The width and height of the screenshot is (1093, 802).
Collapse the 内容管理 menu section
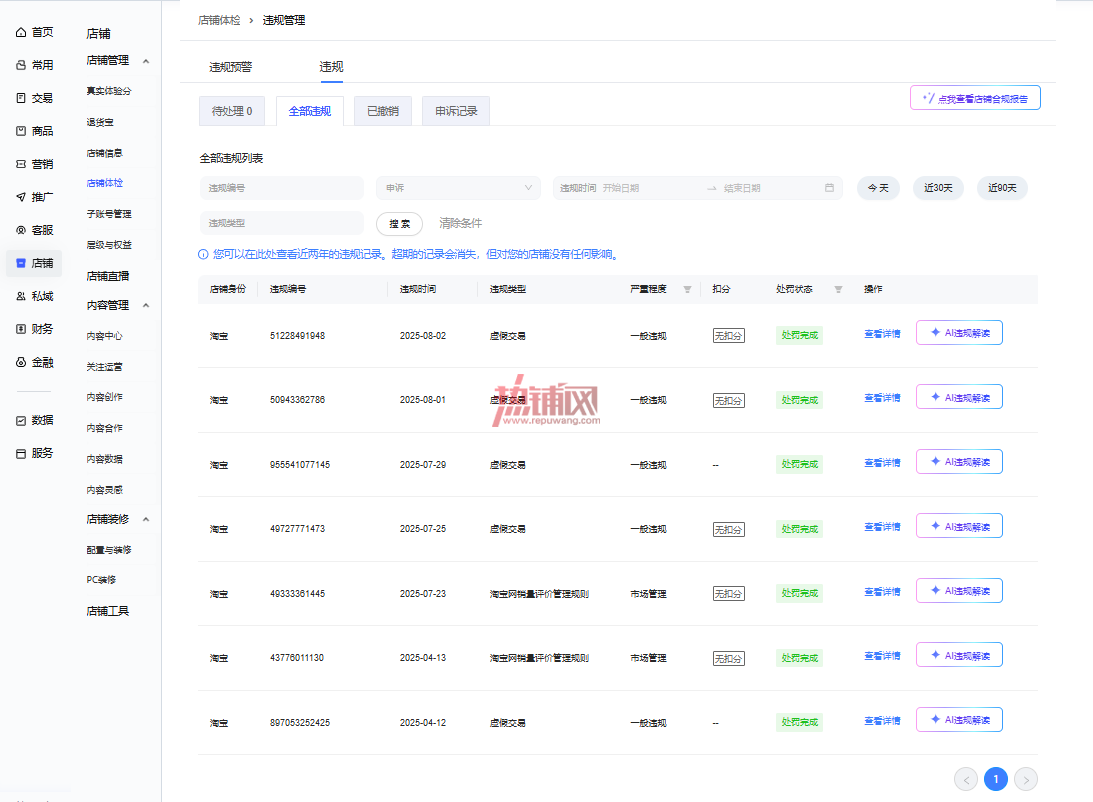pos(146,306)
